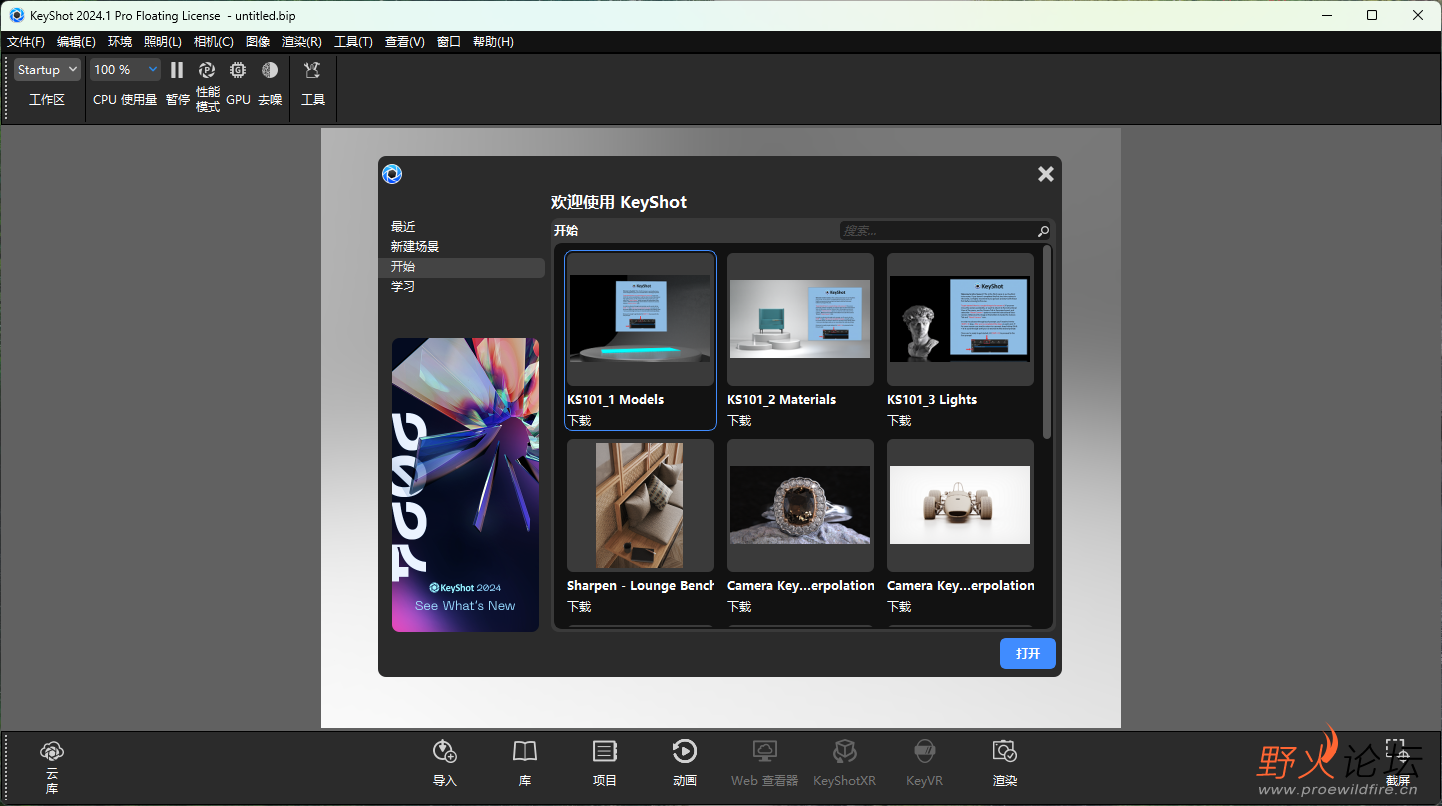Click the 导入 import icon
This screenshot has width=1442, height=806.
pyautogui.click(x=445, y=751)
